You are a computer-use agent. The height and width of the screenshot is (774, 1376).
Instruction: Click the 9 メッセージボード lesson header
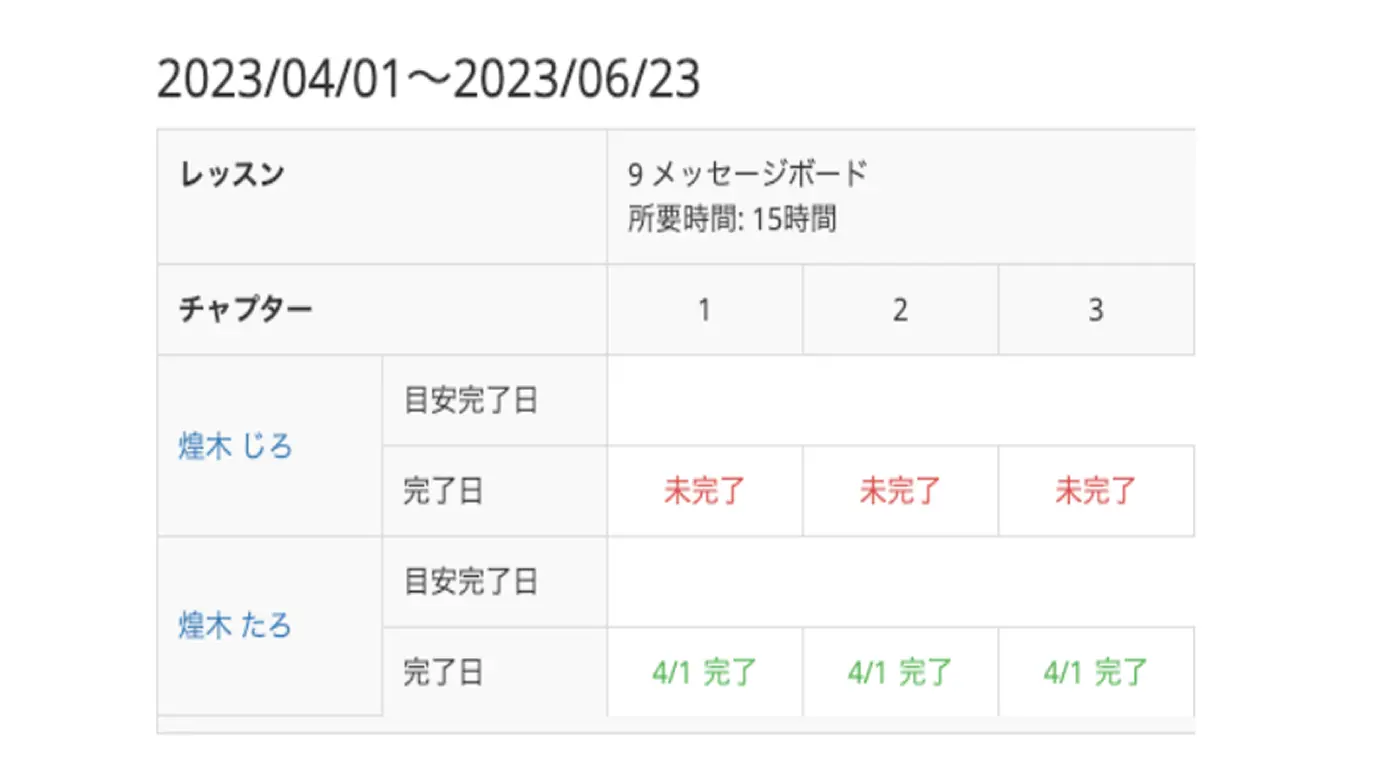point(747,174)
